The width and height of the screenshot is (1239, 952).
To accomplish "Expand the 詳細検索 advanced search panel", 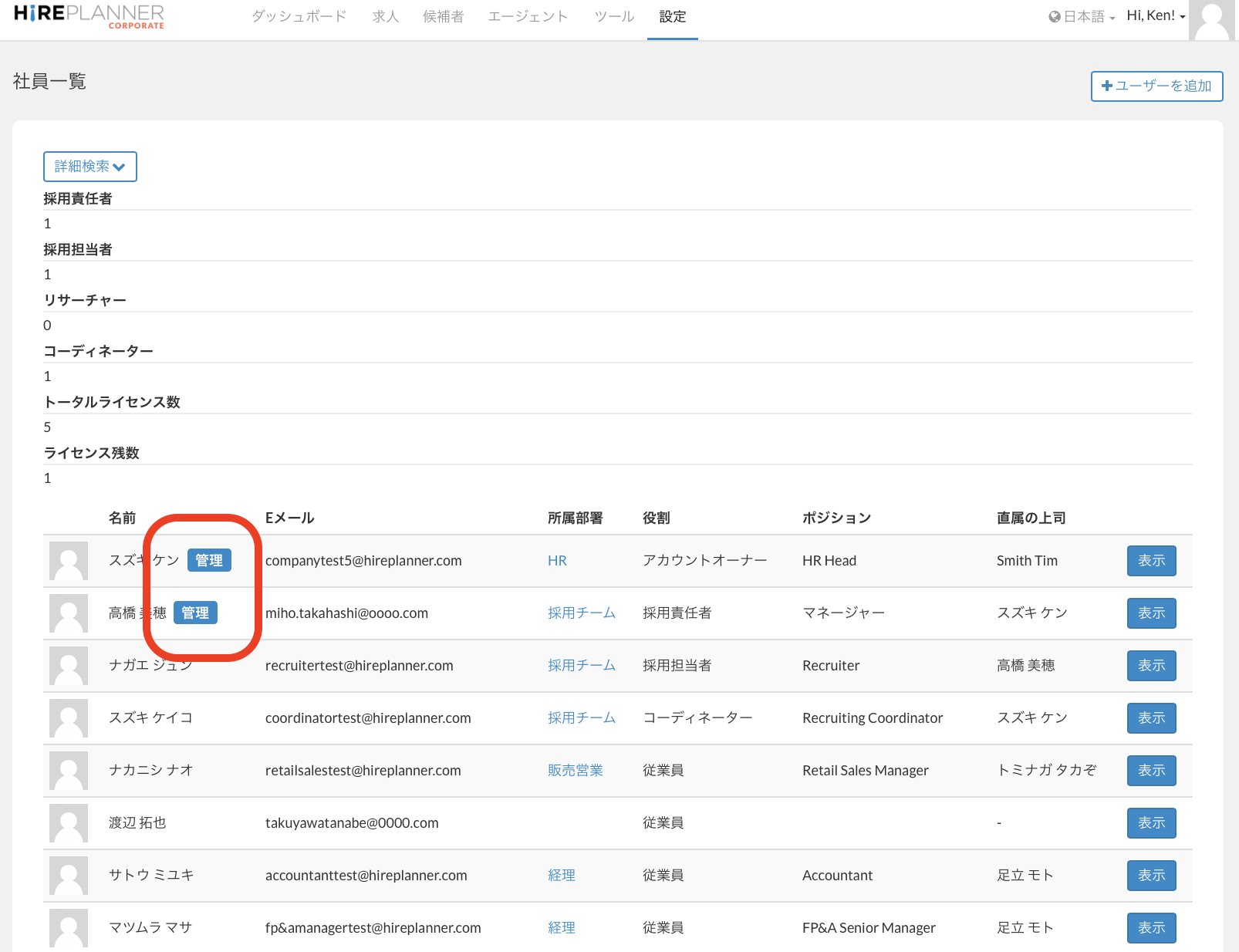I will [x=89, y=167].
